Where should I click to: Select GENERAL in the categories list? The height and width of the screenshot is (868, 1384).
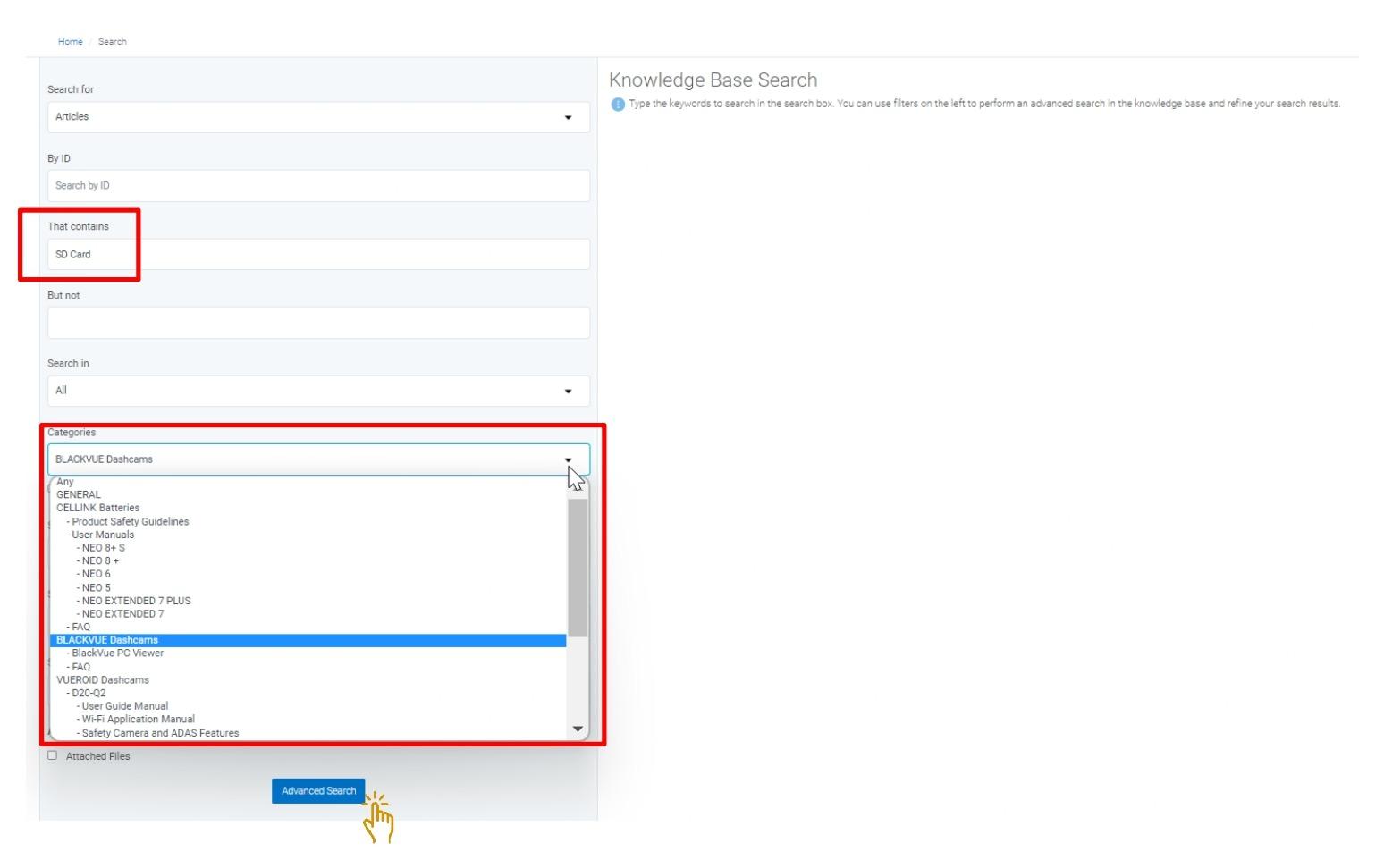(x=79, y=494)
